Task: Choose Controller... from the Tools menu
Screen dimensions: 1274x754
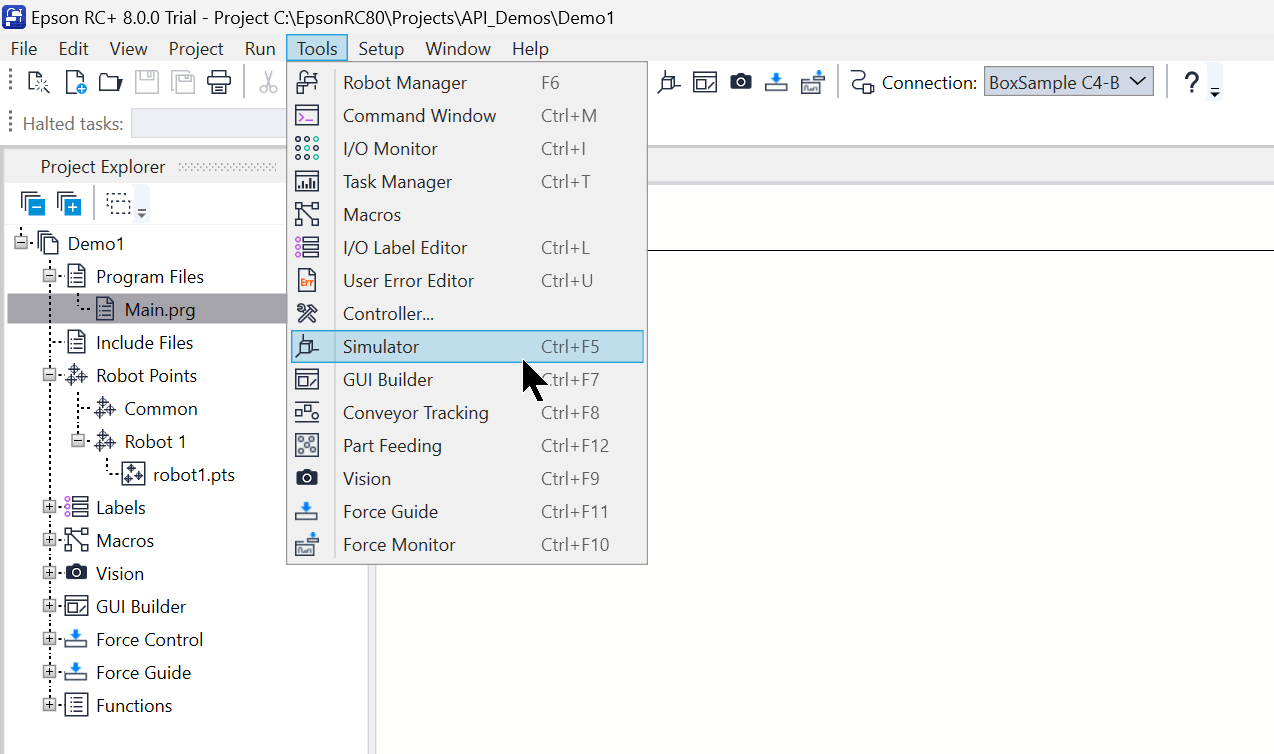Action: point(467,314)
